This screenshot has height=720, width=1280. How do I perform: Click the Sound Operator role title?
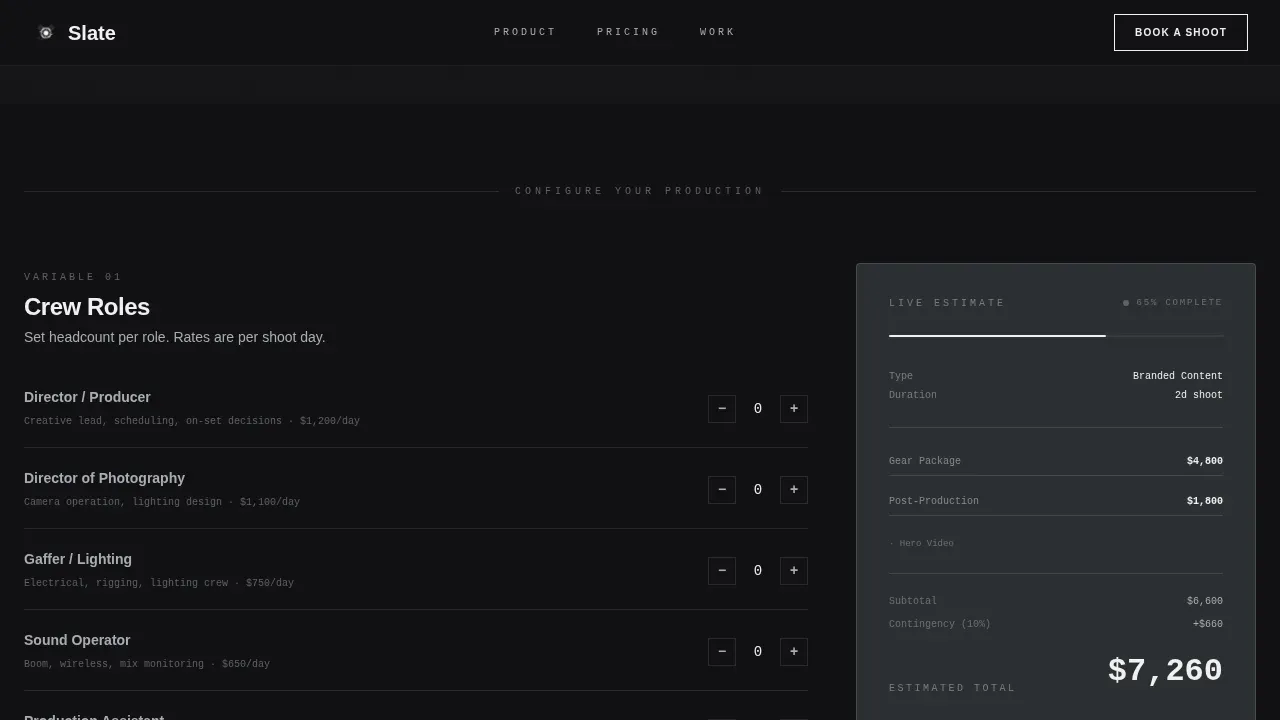pyautogui.click(x=77, y=640)
